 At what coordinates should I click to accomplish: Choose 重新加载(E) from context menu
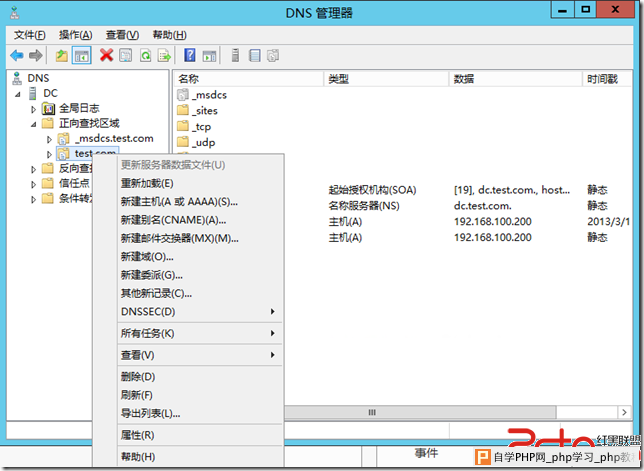[200, 184]
